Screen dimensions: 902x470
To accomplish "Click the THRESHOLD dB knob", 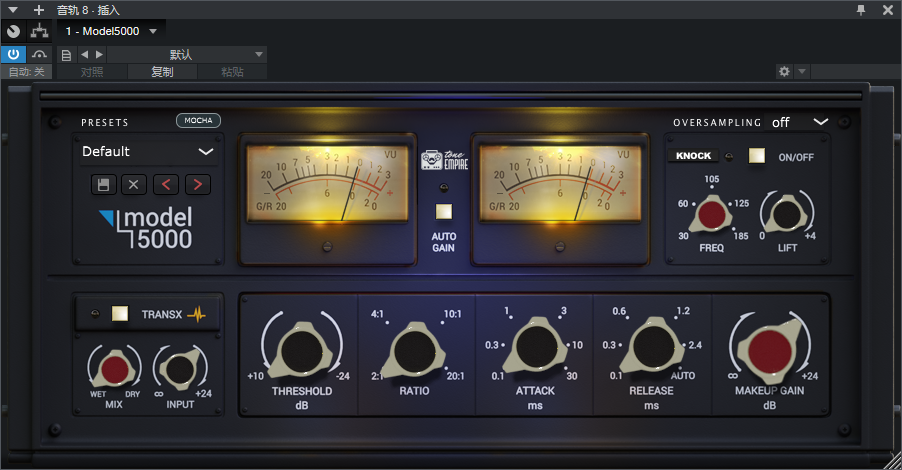I will (x=301, y=350).
